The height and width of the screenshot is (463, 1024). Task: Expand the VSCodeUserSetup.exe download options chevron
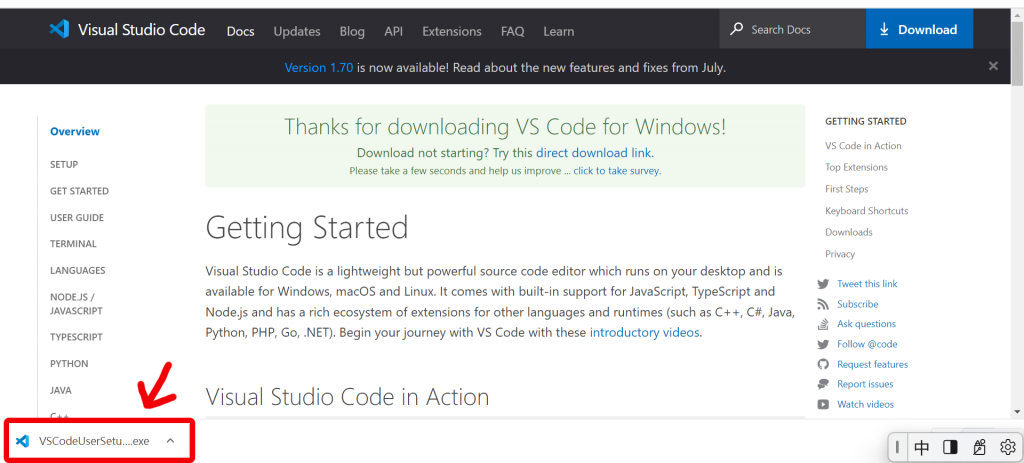tap(171, 441)
